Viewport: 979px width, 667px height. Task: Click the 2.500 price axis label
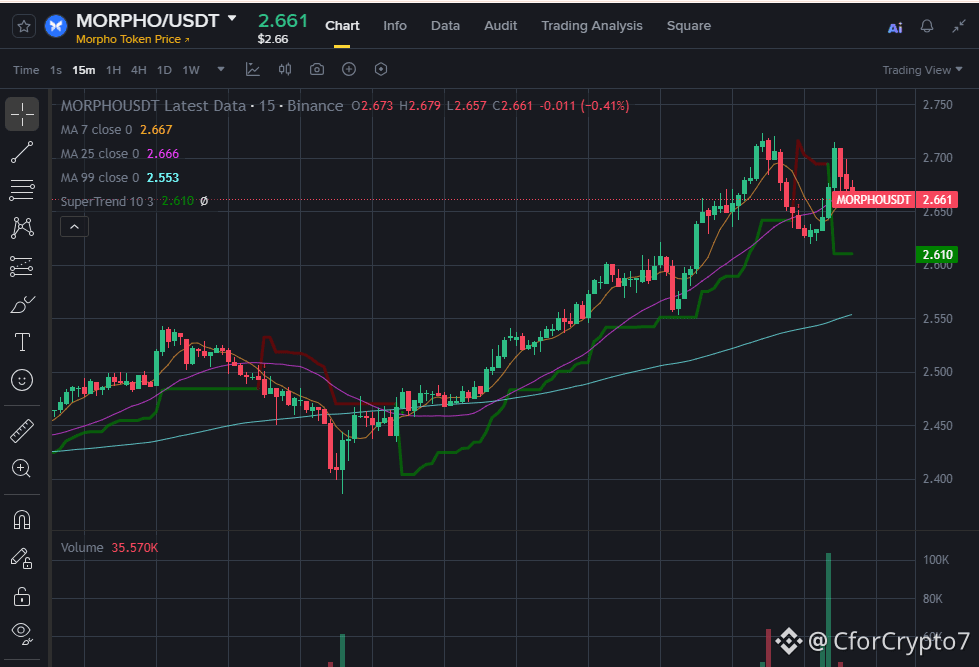pyautogui.click(x=937, y=372)
